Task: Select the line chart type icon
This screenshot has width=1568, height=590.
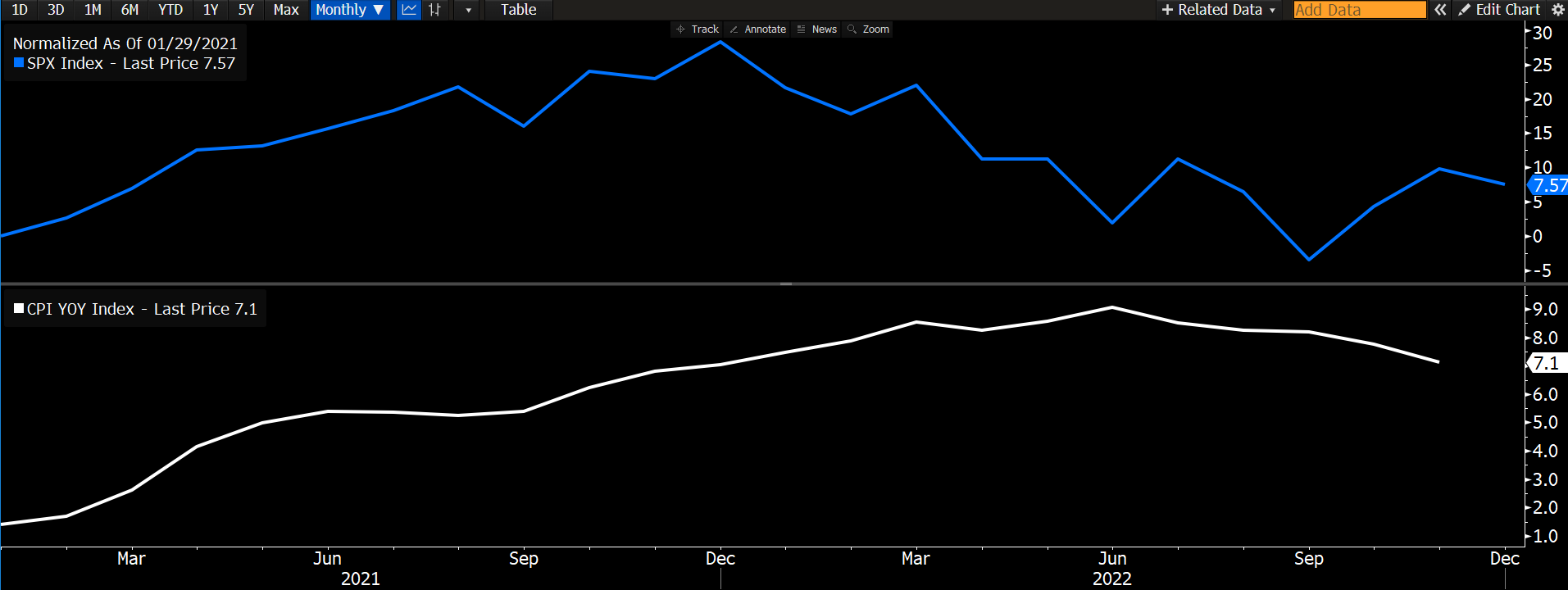Action: (x=408, y=10)
